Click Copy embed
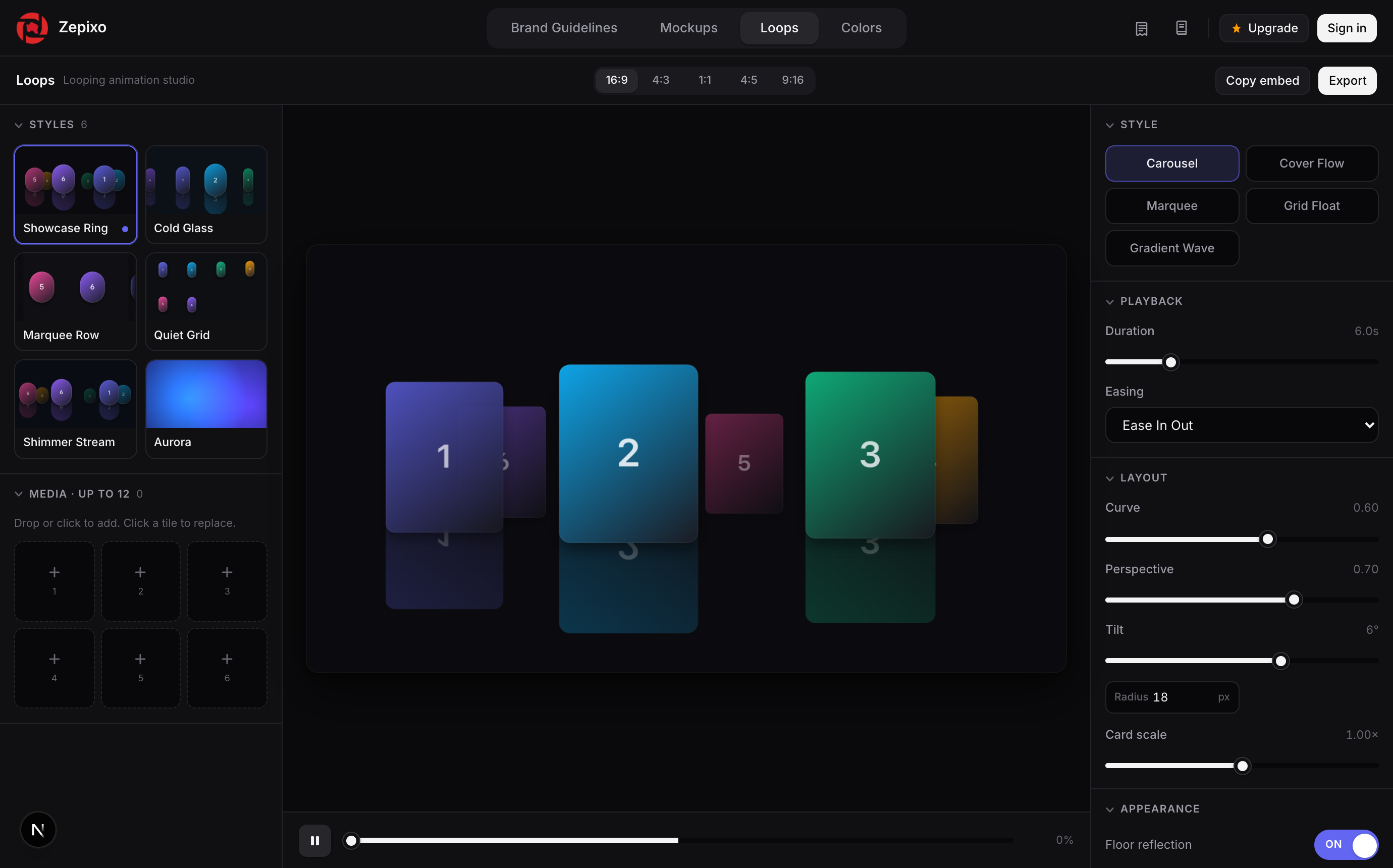Image resolution: width=1393 pixels, height=868 pixels. pos(1262,80)
